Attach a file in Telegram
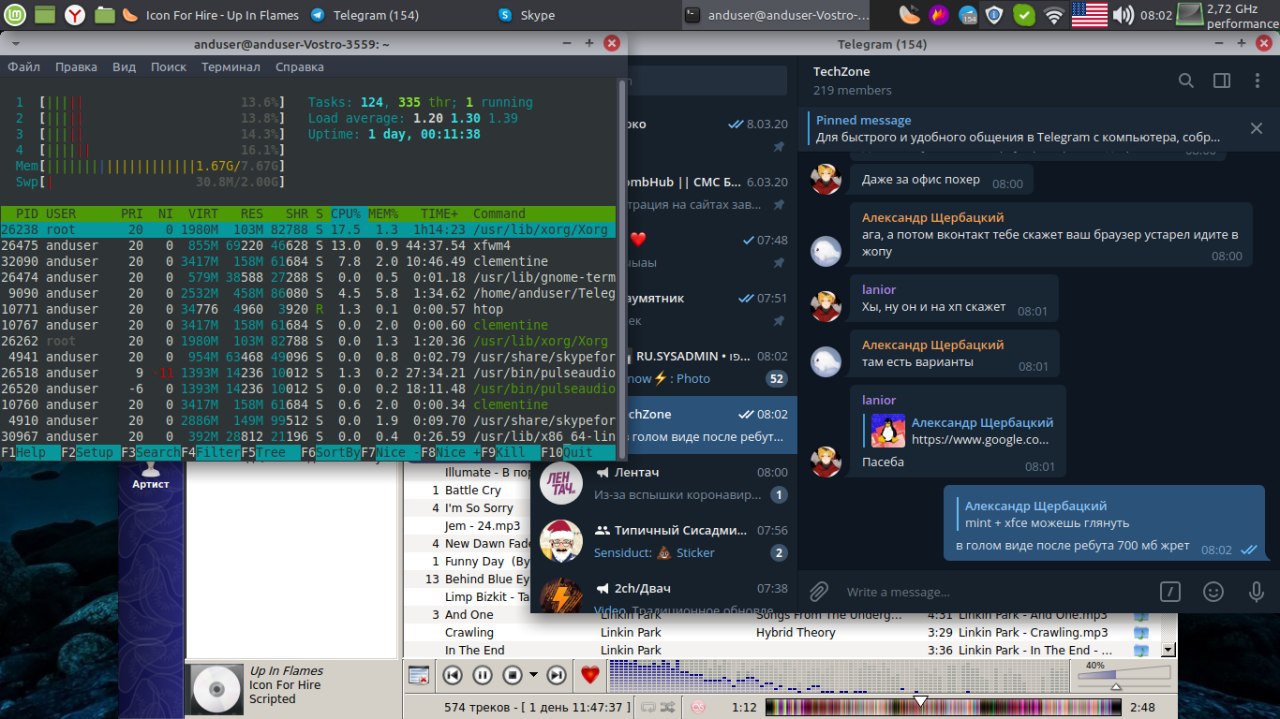The height and width of the screenshot is (719, 1280). [x=819, y=591]
